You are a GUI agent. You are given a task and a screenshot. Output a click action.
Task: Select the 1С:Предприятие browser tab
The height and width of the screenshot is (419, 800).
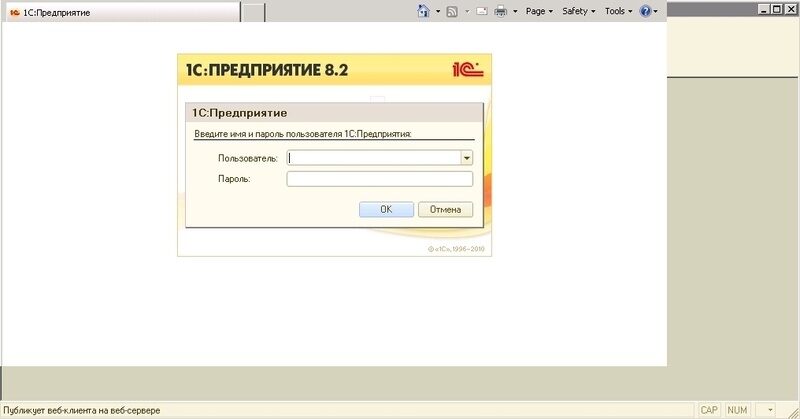(123, 12)
